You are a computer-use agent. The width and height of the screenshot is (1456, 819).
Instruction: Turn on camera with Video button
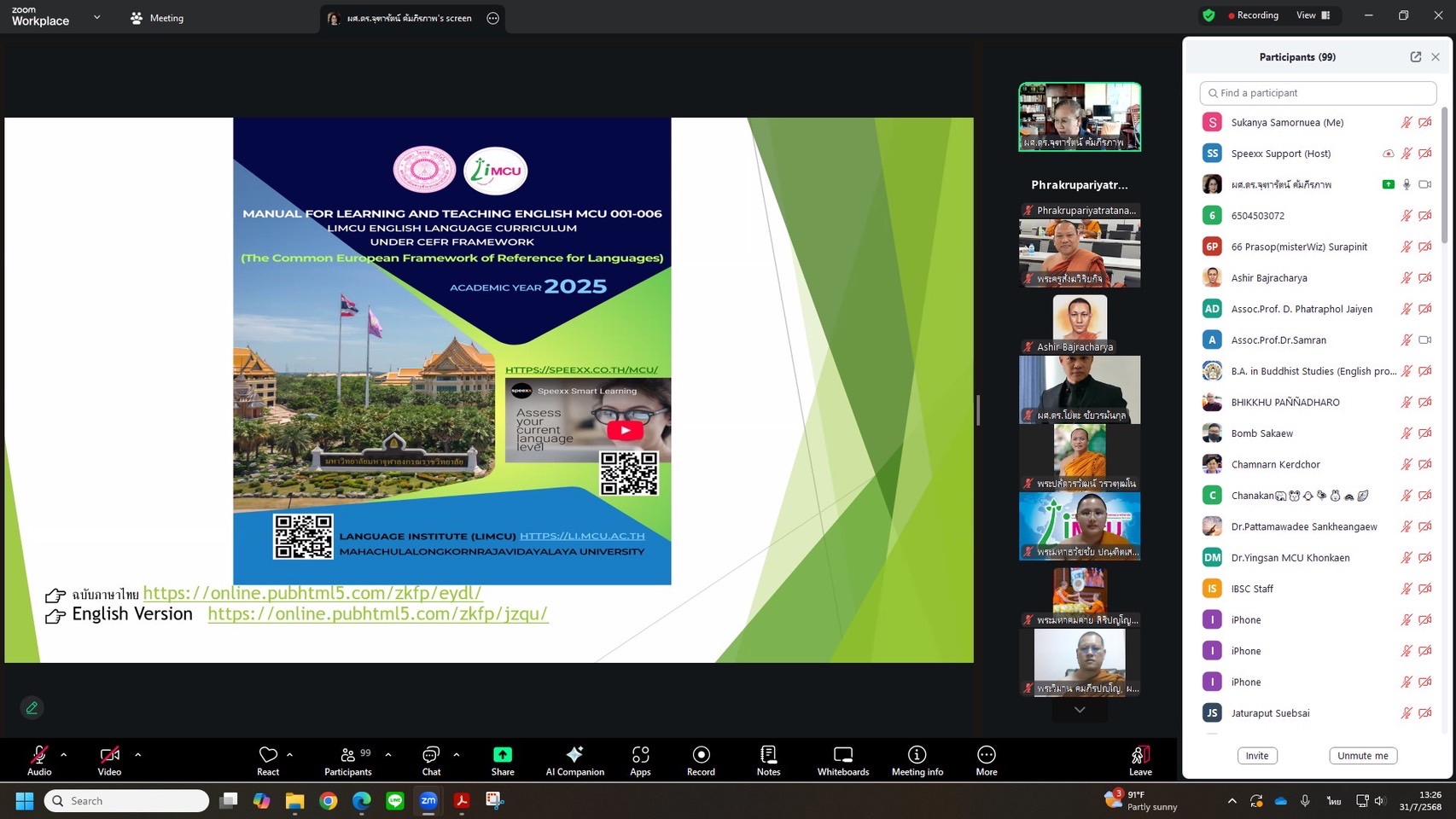(x=109, y=760)
